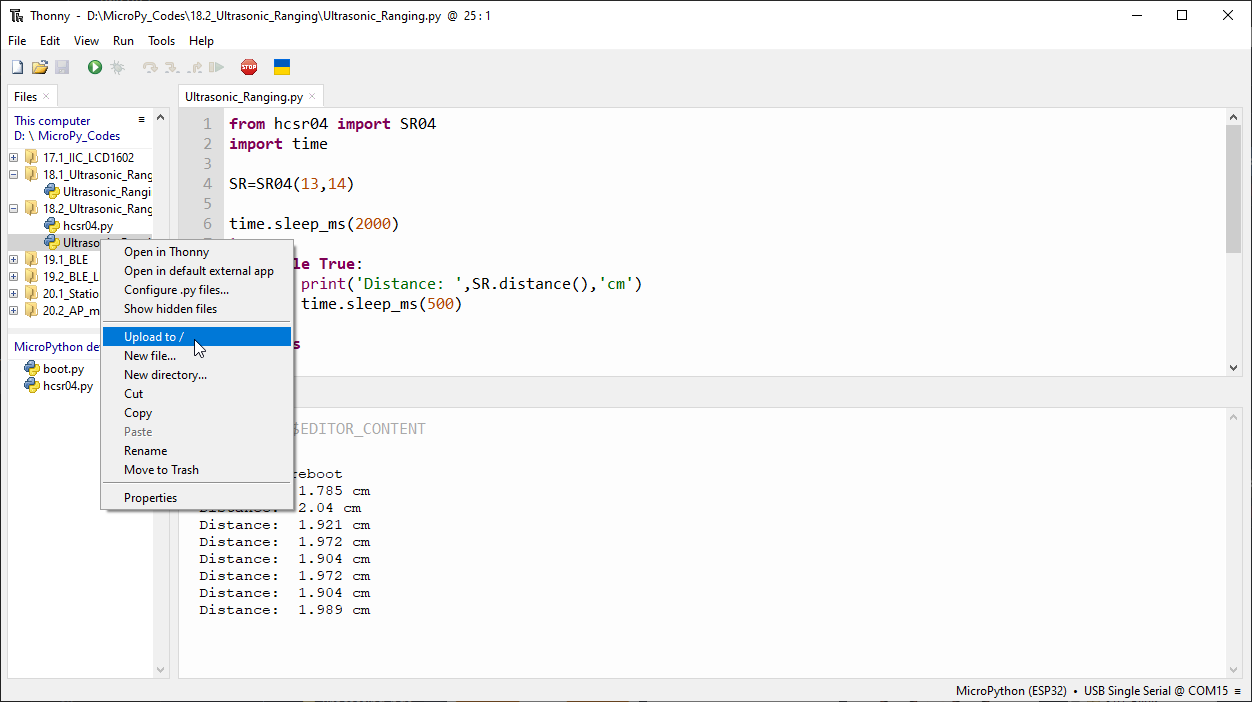Choose Configure .py files... in context menu
The image size is (1252, 702).
click(x=197, y=290)
